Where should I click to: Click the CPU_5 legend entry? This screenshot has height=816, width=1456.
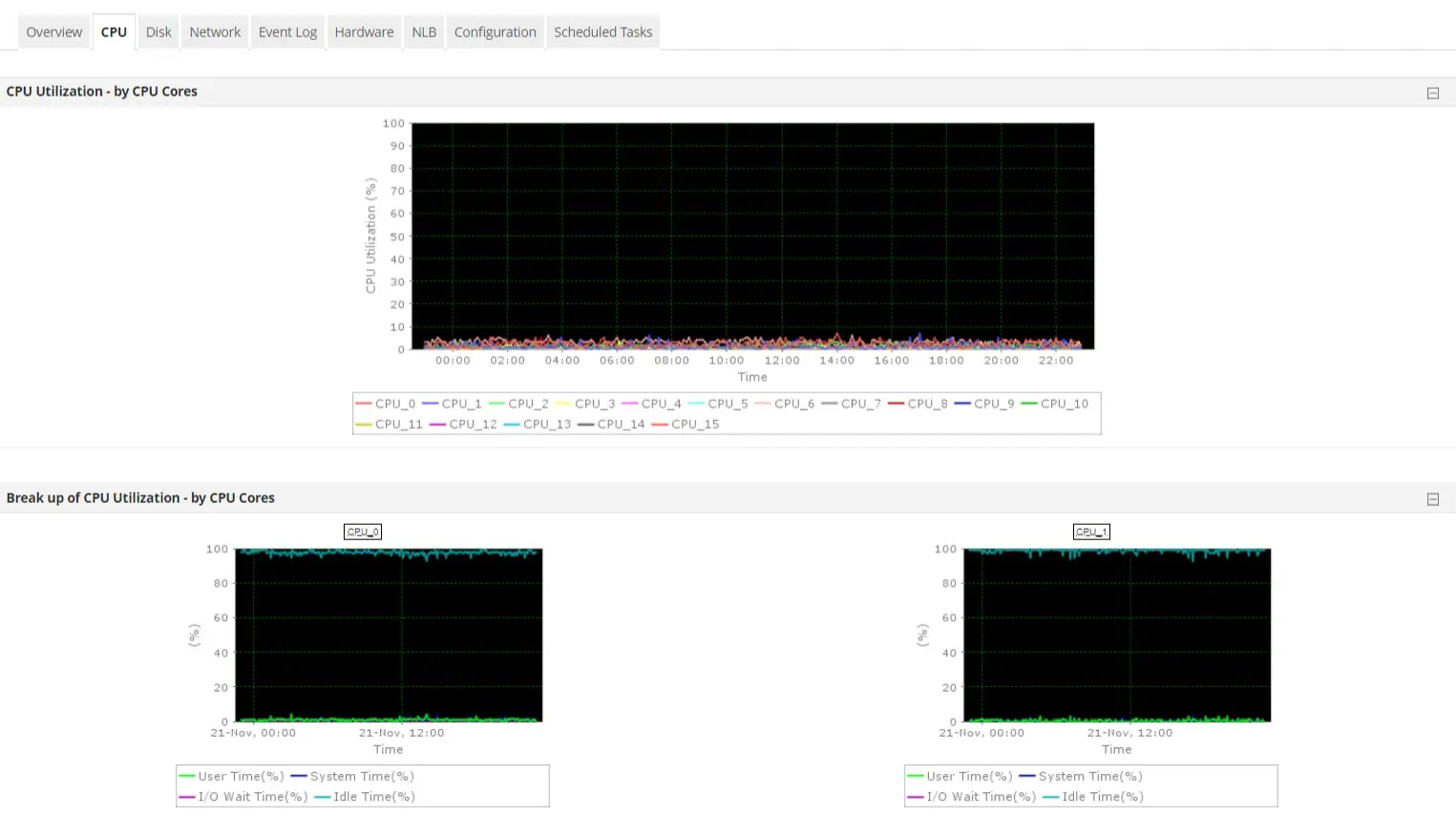tap(718, 404)
